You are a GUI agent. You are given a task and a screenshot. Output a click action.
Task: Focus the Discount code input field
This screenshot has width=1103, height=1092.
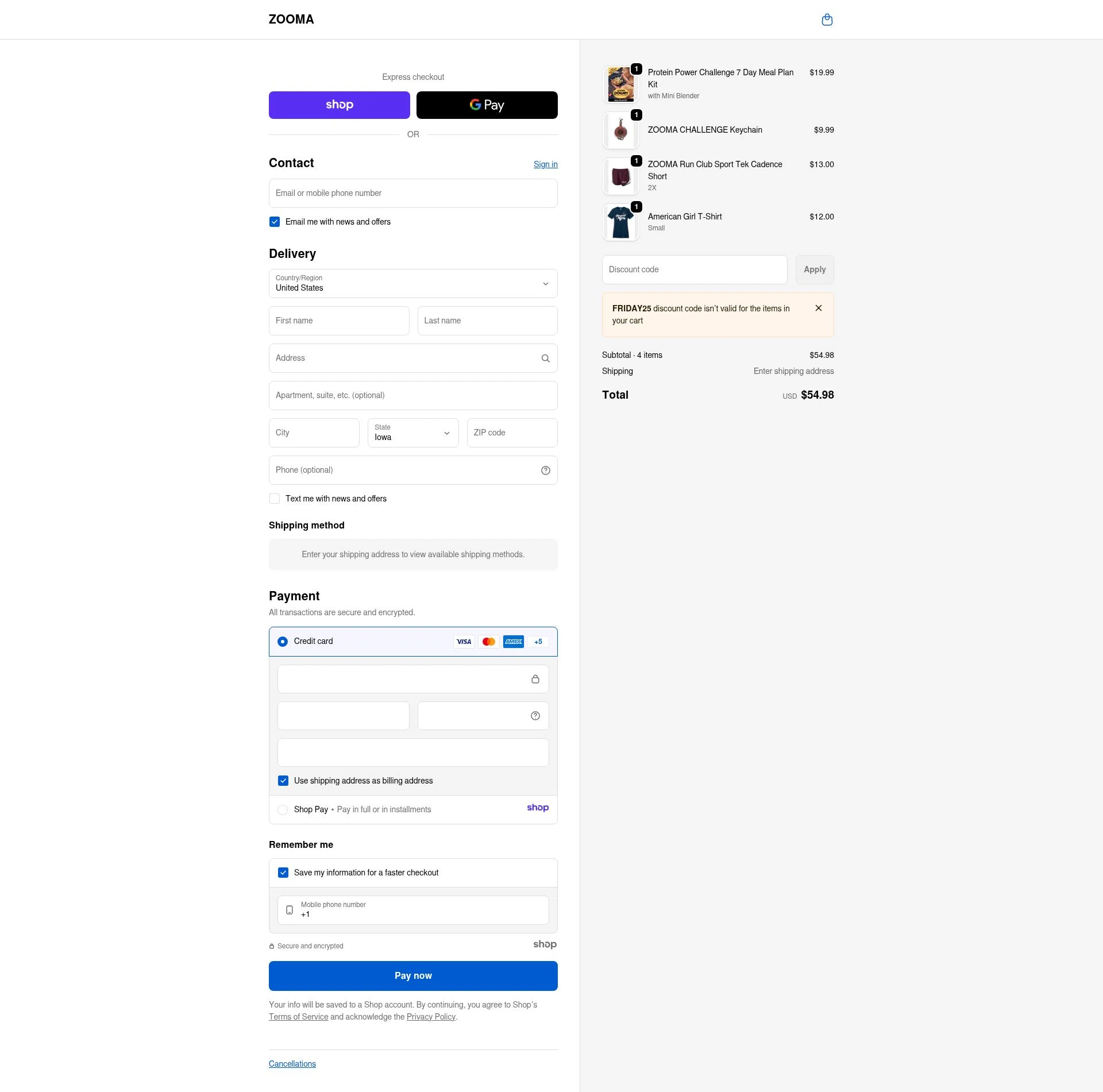coord(694,269)
